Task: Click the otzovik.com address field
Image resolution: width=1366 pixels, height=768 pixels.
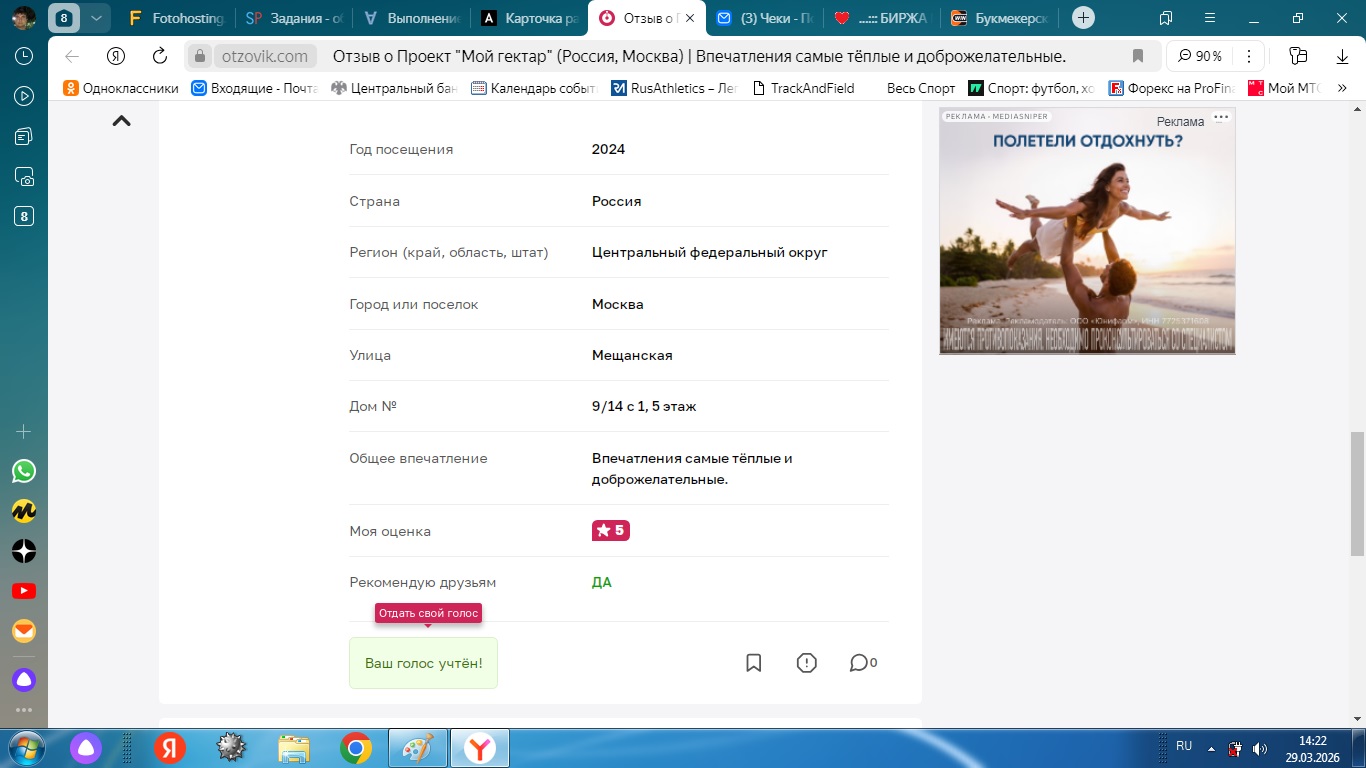Action: [264, 56]
